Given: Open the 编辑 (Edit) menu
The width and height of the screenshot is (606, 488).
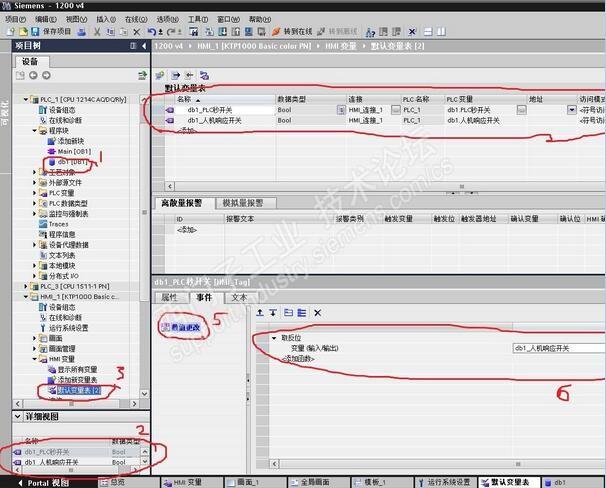Looking at the screenshot, I should 46,19.
